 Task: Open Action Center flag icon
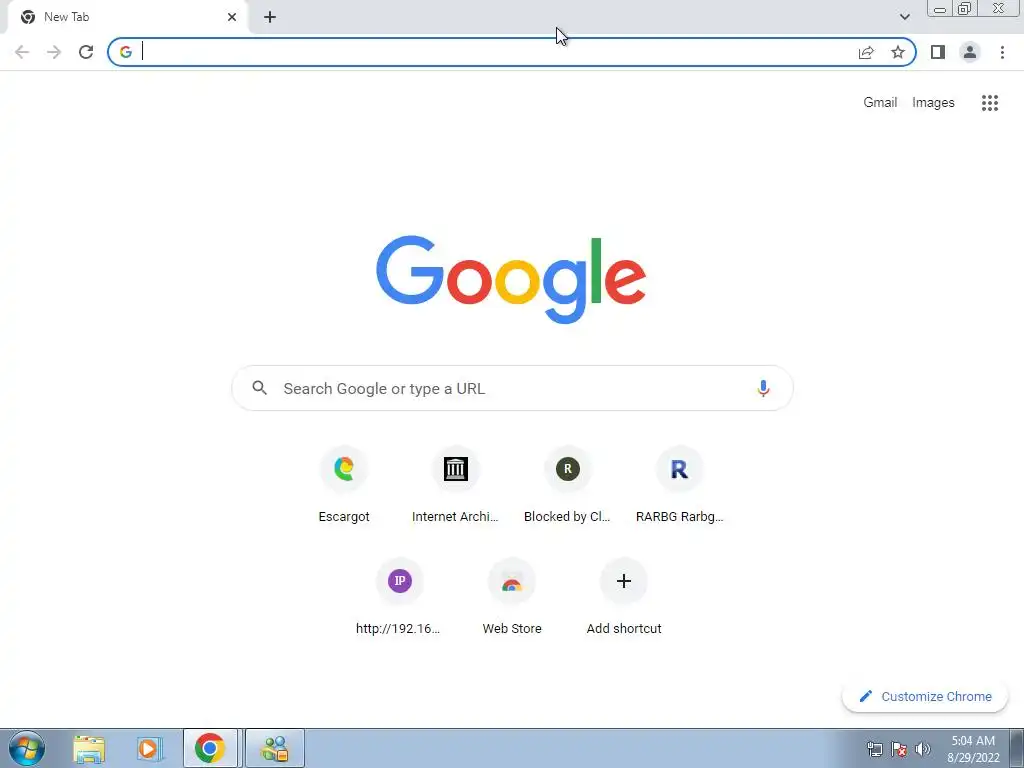[x=899, y=749]
